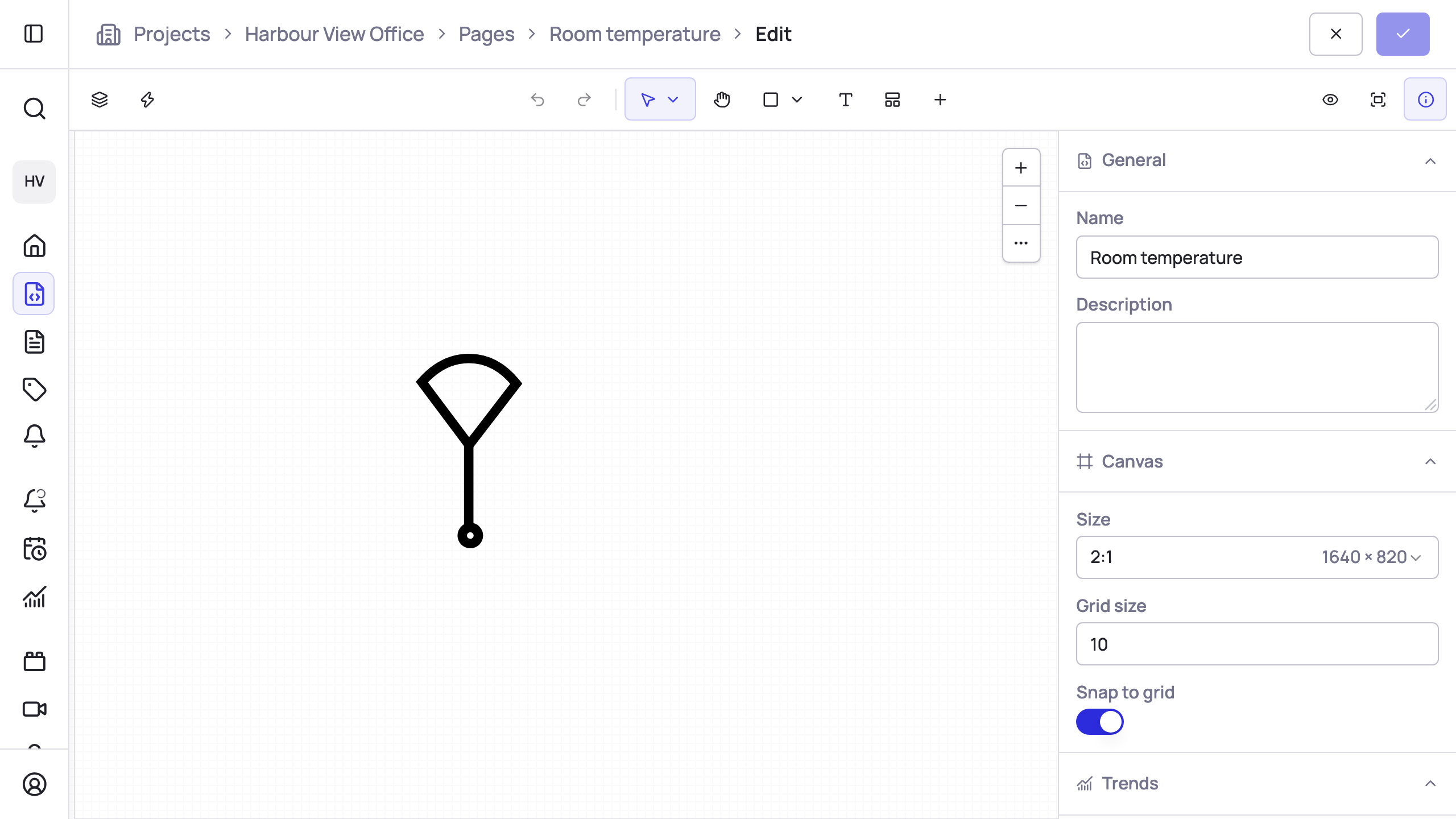This screenshot has width=1456, height=819.
Task: Toggle the preview eye icon
Action: (1330, 100)
